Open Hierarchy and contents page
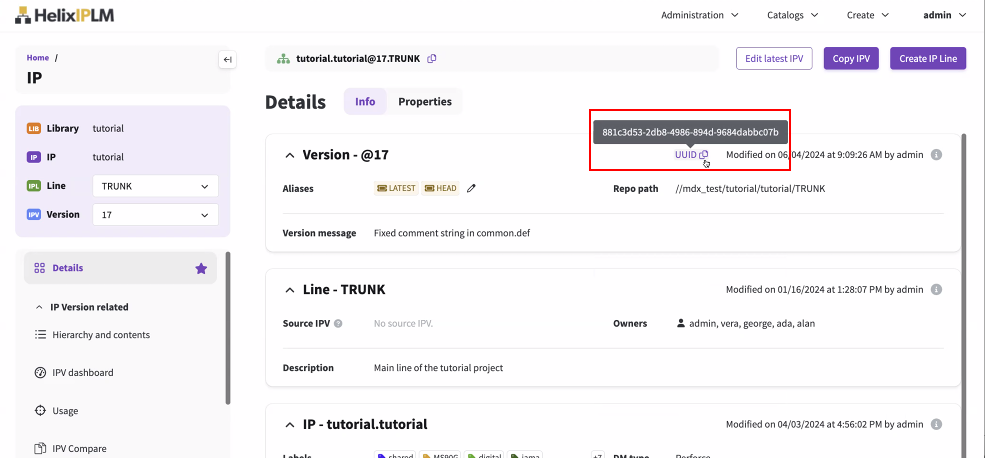 tap(100, 335)
